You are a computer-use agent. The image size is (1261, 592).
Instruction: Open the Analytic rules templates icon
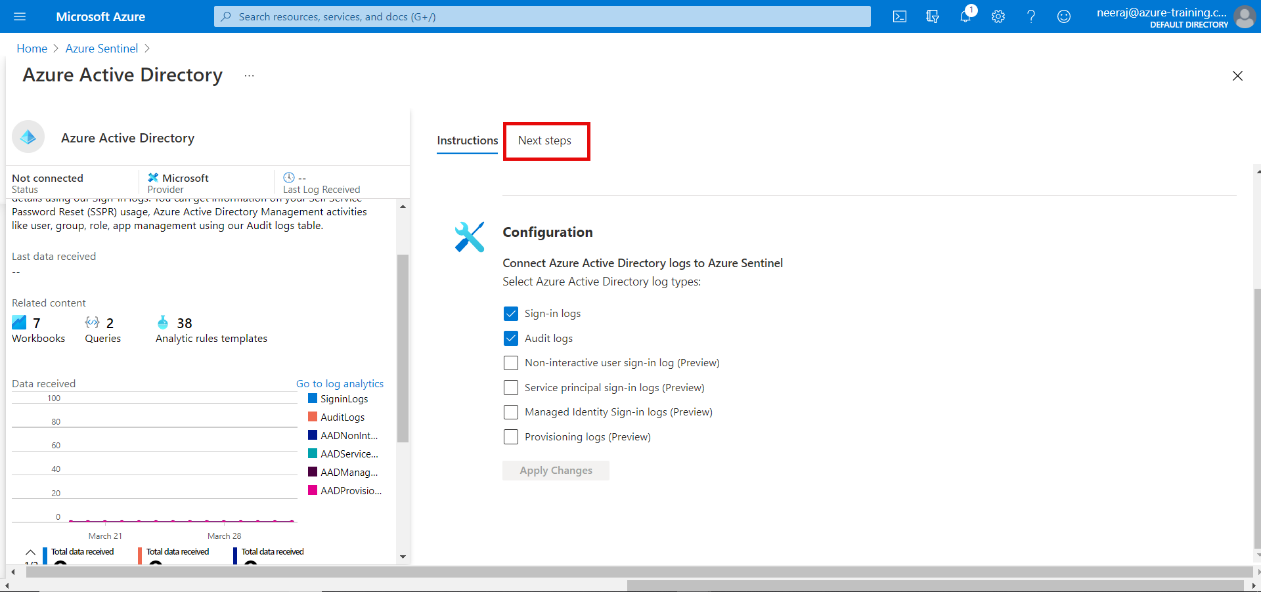(163, 323)
